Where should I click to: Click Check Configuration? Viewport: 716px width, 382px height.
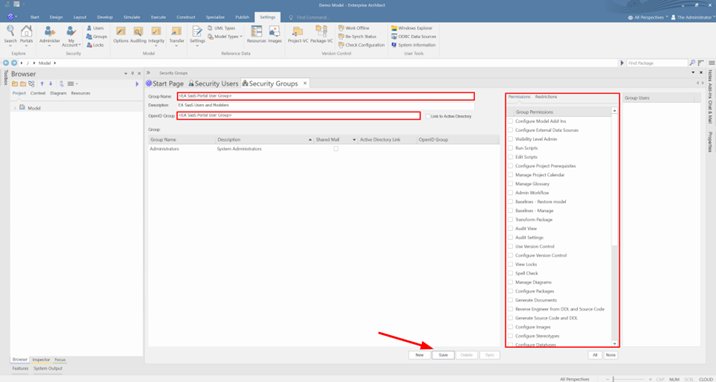click(362, 45)
